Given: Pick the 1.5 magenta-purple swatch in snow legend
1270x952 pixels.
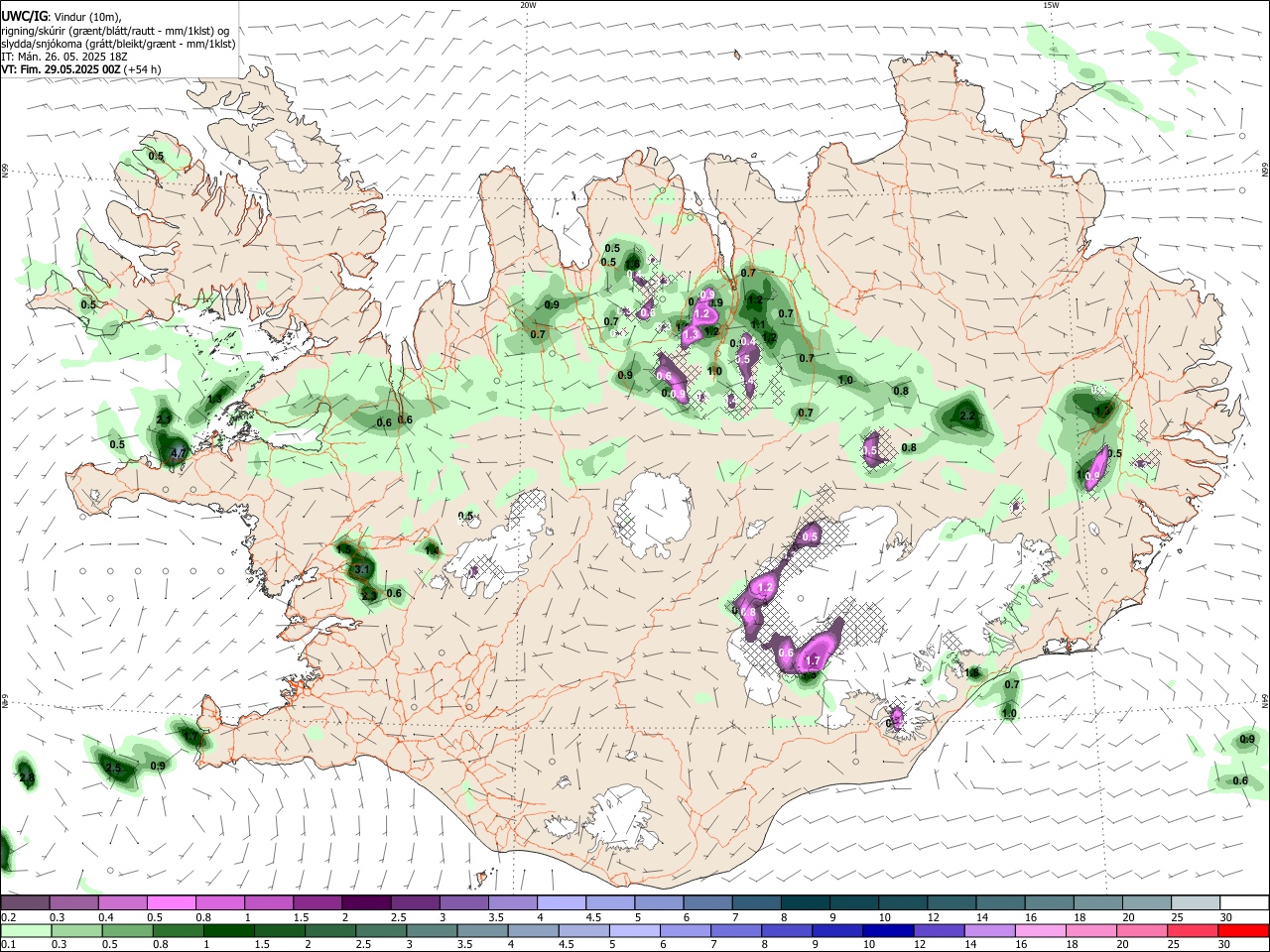Looking at the screenshot, I should click(x=317, y=903).
